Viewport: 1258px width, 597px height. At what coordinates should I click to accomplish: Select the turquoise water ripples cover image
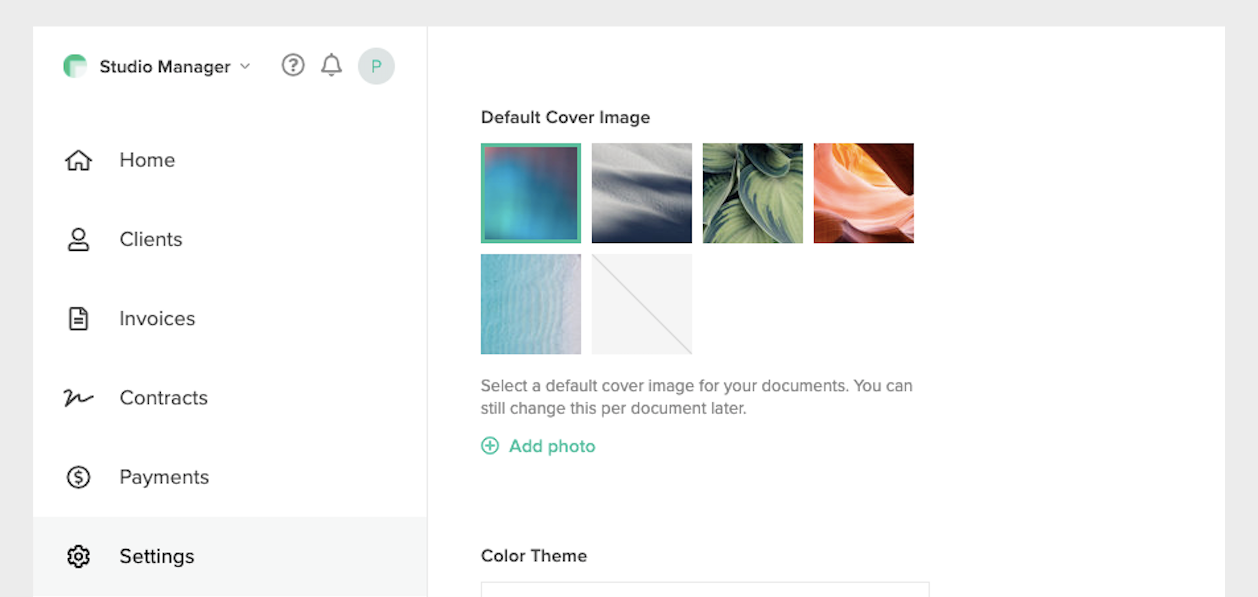(531, 304)
